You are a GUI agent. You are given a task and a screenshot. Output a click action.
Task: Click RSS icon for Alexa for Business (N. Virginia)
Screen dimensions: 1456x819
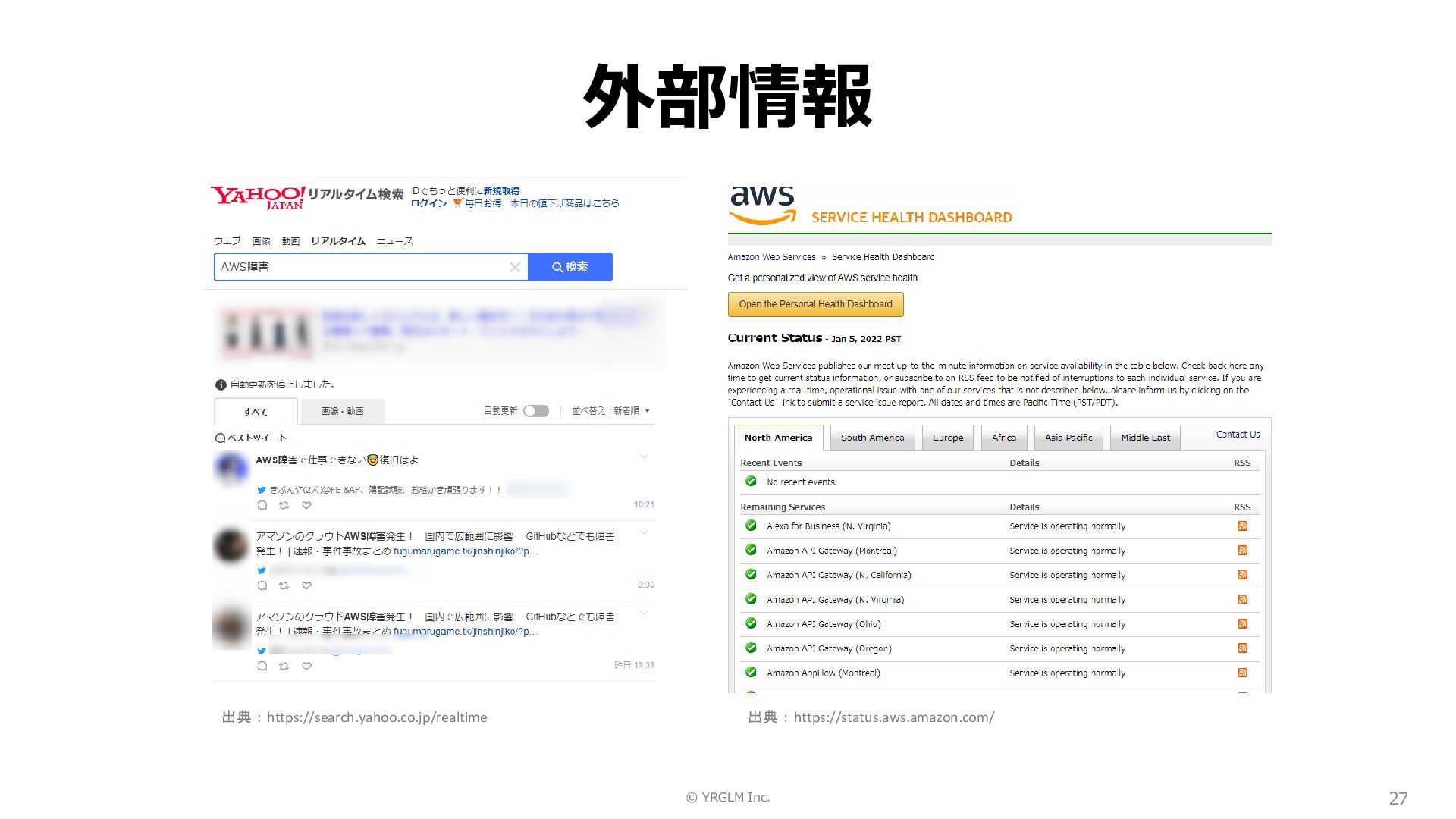(1242, 526)
